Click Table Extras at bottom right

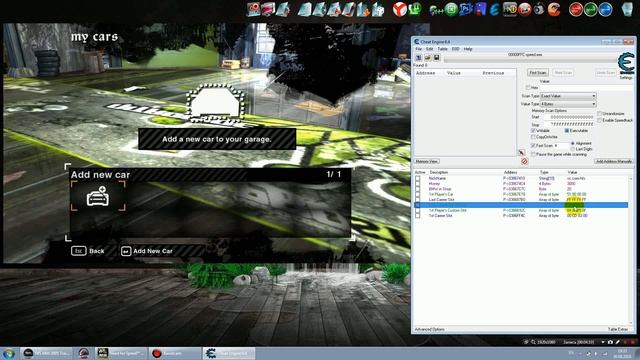click(618, 329)
